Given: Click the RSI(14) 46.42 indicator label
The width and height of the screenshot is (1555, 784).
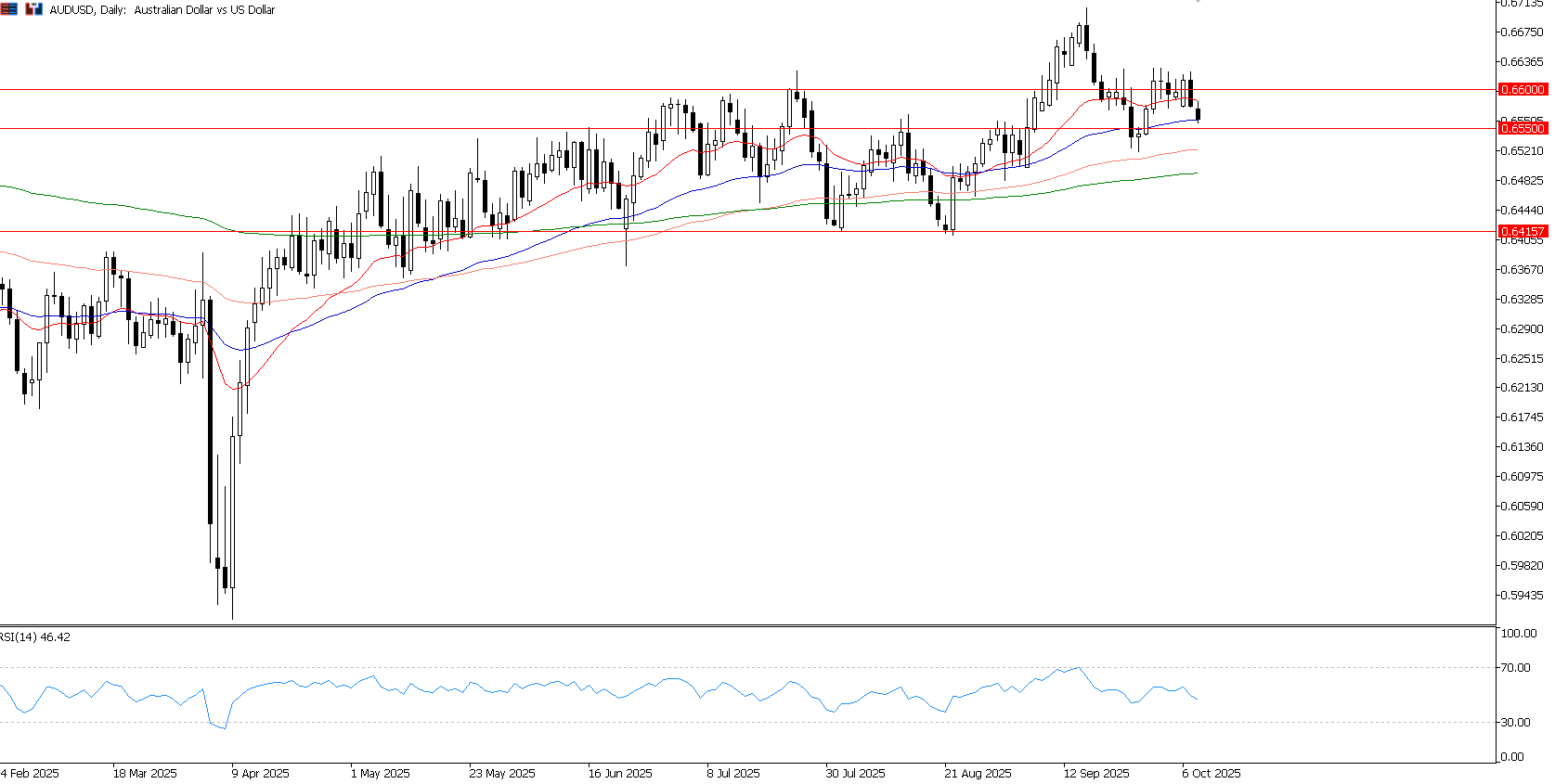Looking at the screenshot, I should pyautogui.click(x=35, y=637).
